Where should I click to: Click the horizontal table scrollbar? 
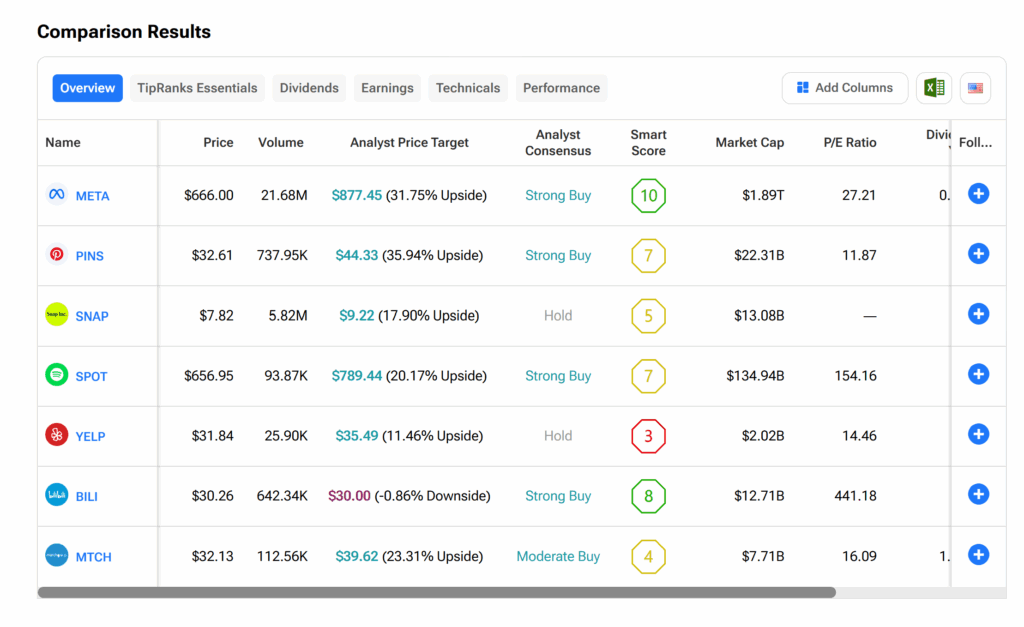tap(436, 592)
